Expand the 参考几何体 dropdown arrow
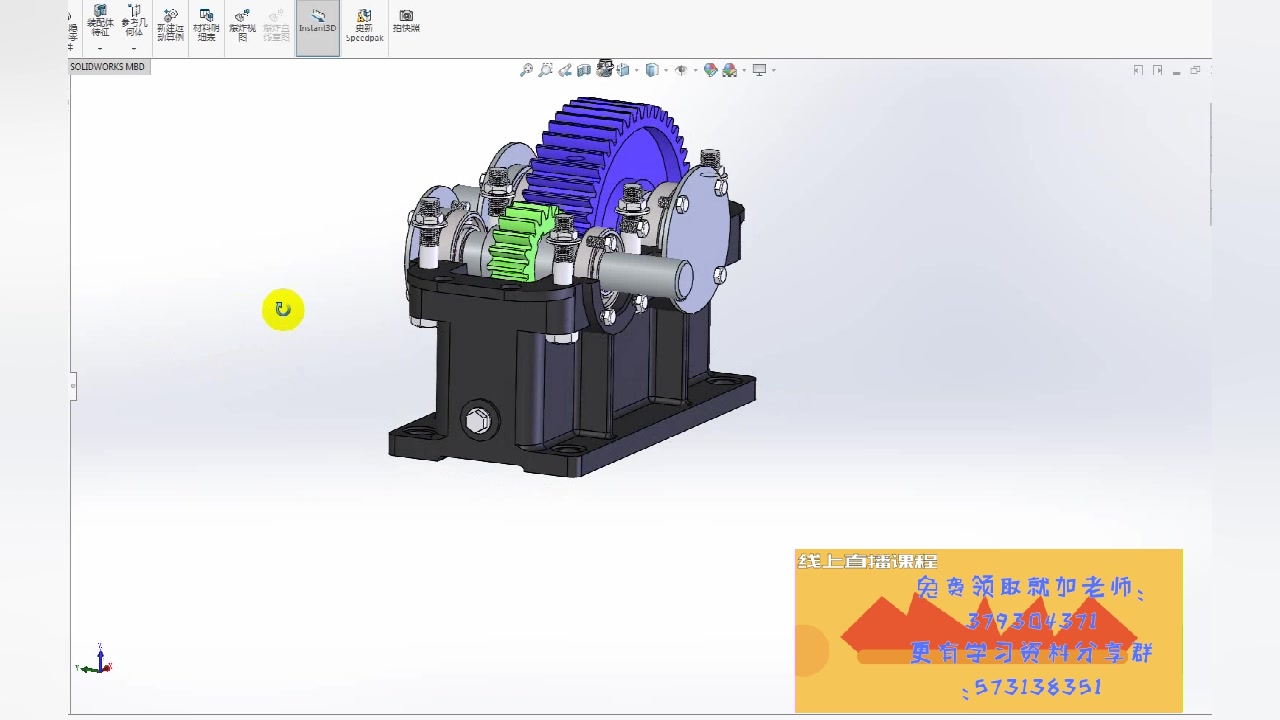This screenshot has width=1280, height=720. (x=133, y=48)
